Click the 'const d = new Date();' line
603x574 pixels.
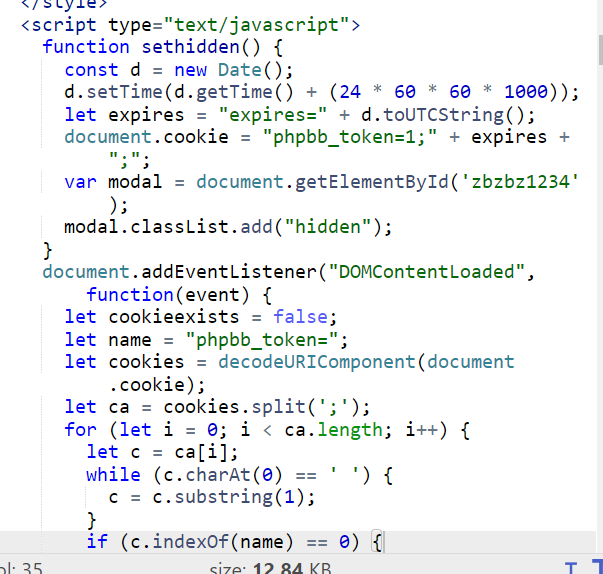pyautogui.click(x=179, y=70)
